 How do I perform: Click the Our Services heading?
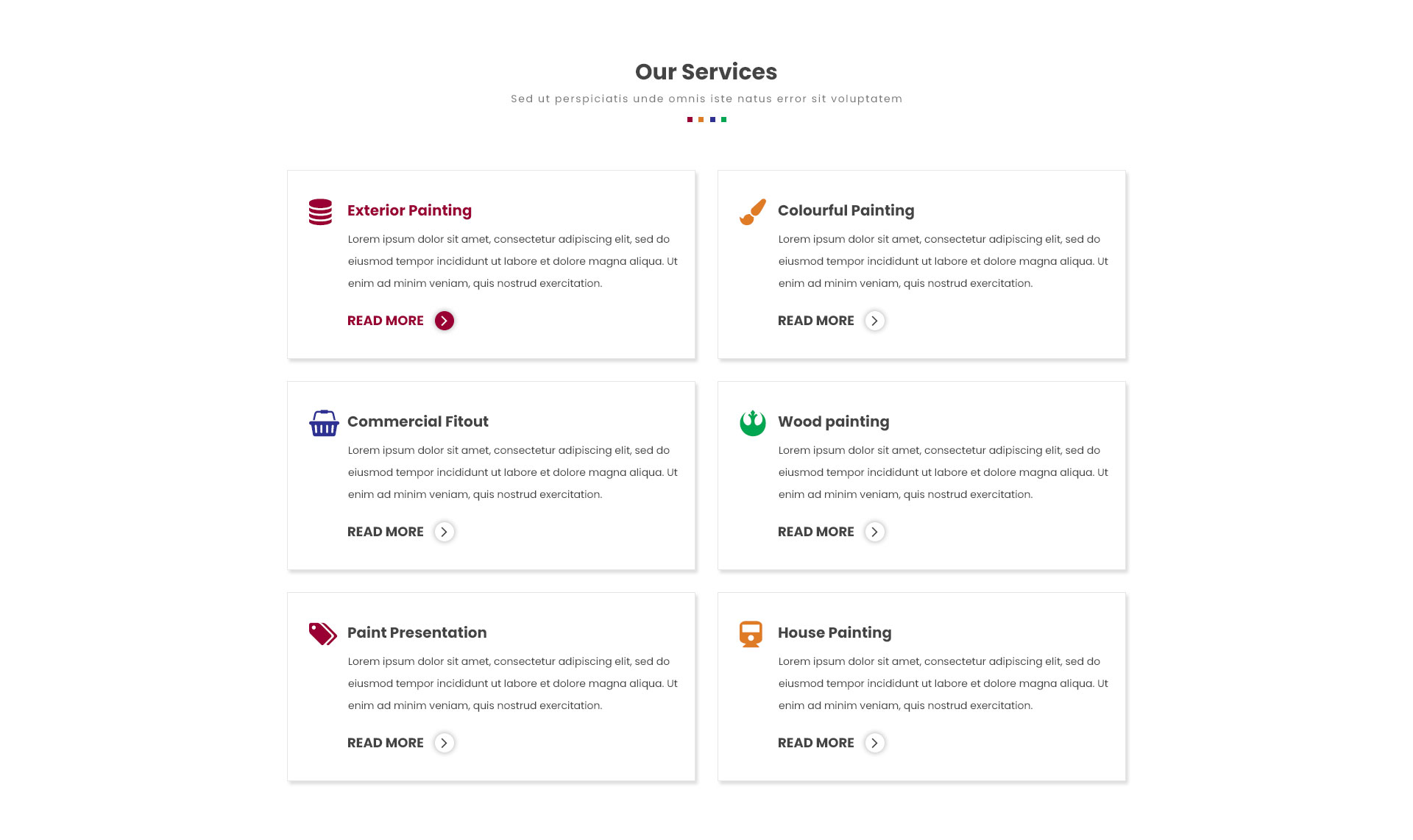pos(706,71)
